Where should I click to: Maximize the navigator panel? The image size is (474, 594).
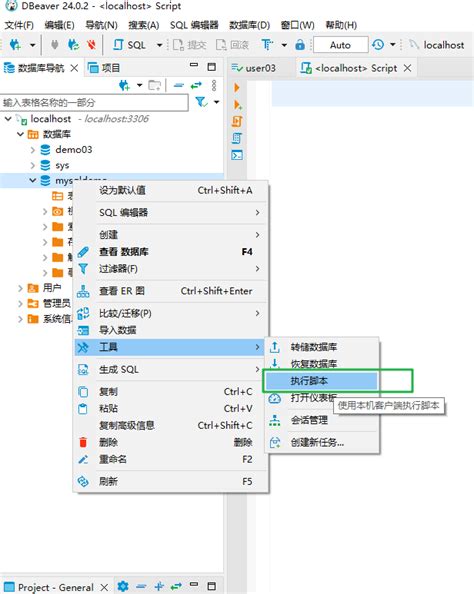point(212,67)
